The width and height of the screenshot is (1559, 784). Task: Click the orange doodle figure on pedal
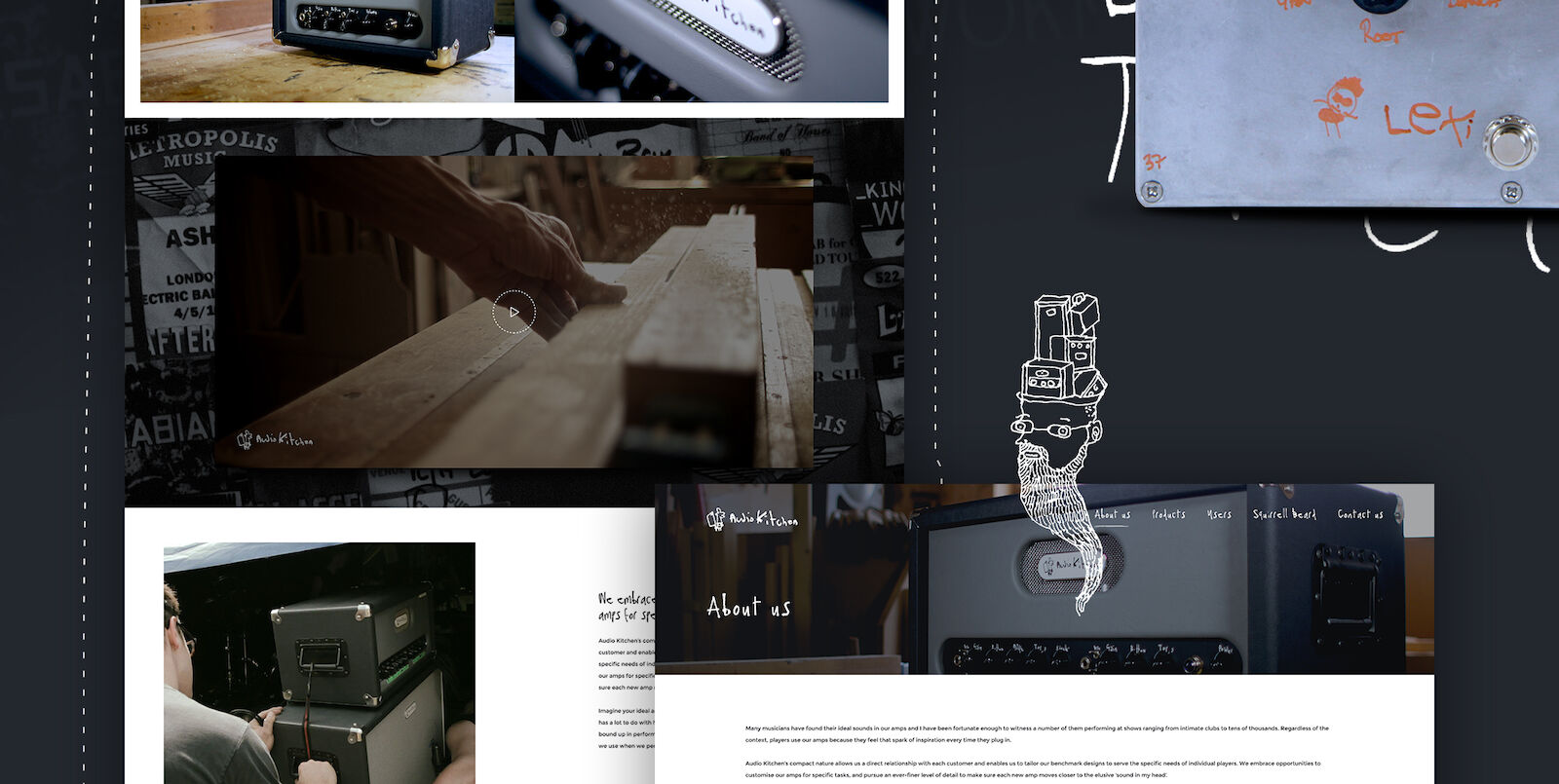(1337, 105)
